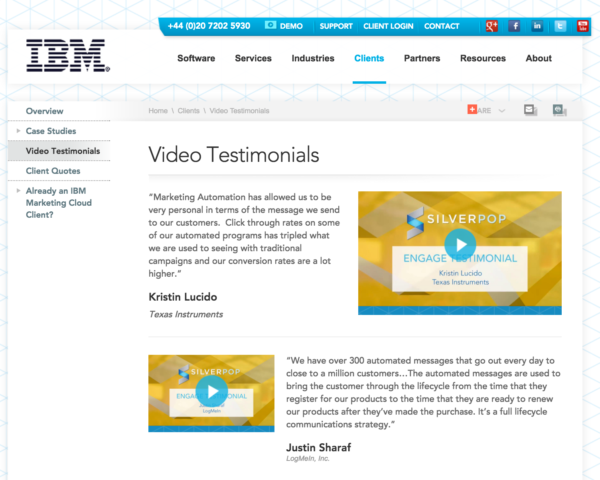Click the Texas Instruments italic caption
This screenshot has height=480, width=600.
point(186,314)
